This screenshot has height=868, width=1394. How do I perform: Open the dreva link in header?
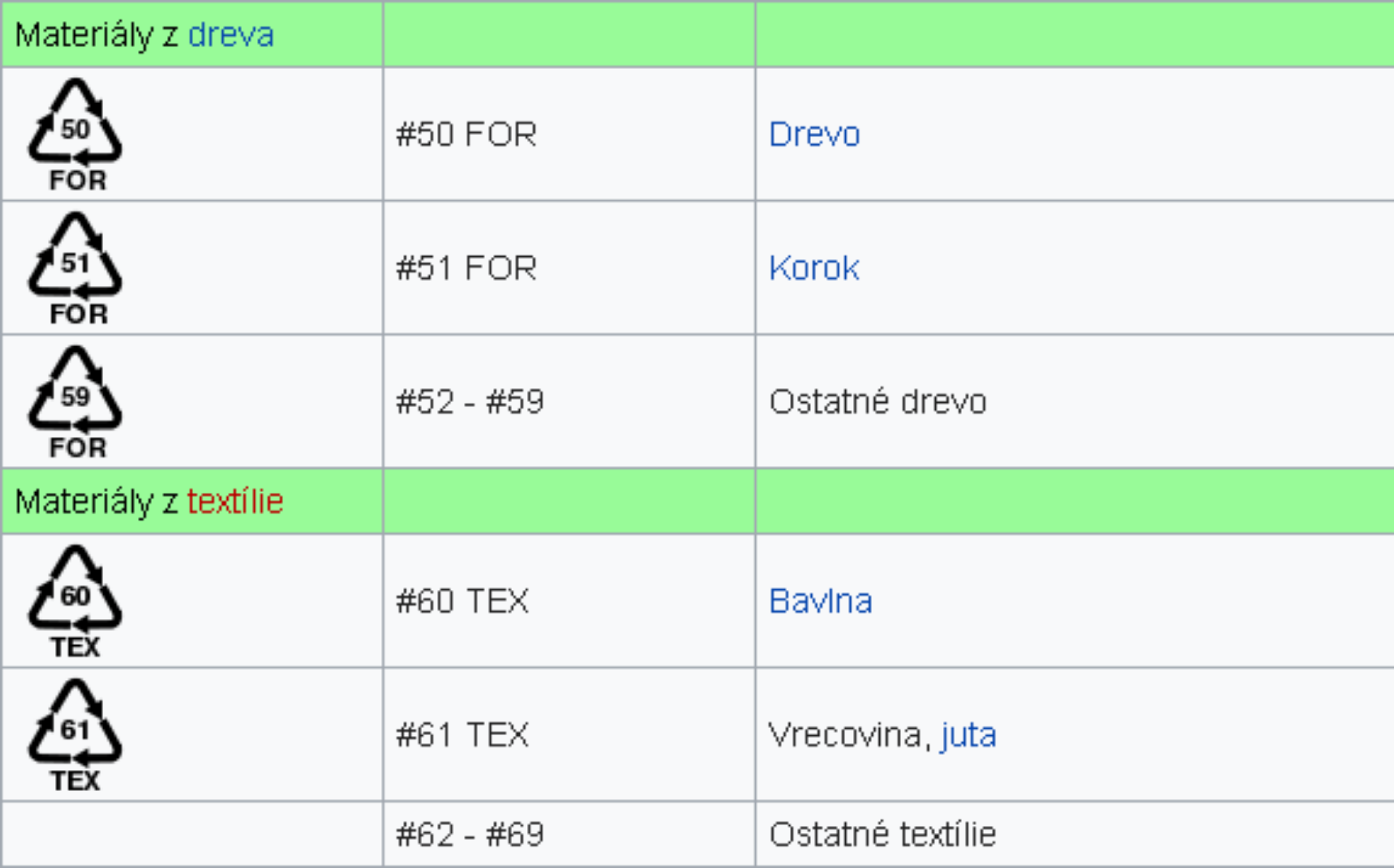(231, 35)
